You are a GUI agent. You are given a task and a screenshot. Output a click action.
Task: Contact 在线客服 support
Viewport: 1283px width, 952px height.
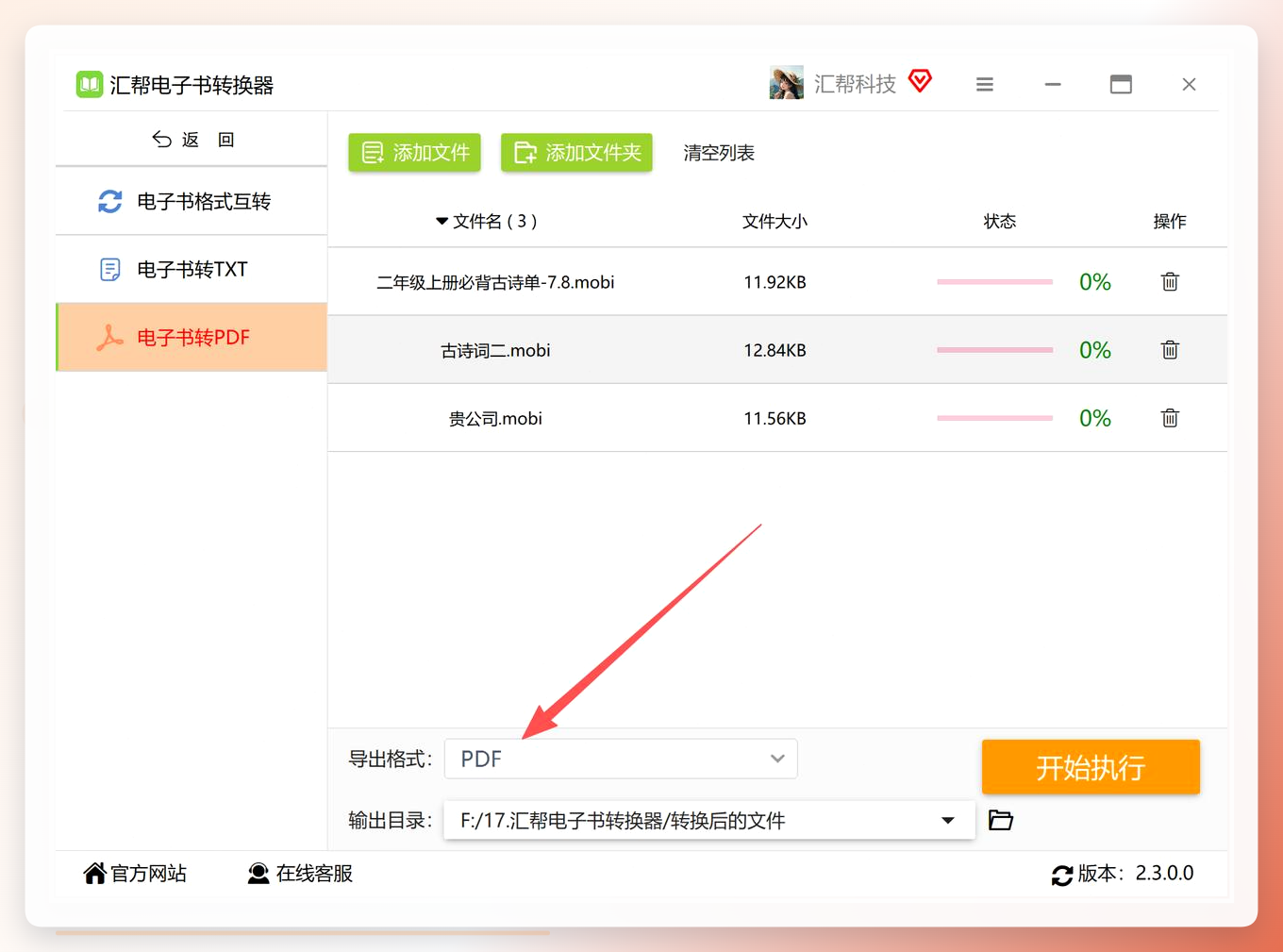coord(300,874)
